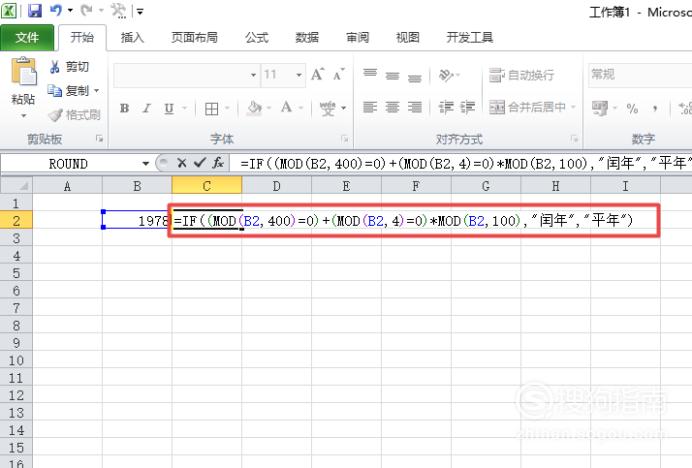This screenshot has width=692, height=468.
Task: Switch to the 公式 ribbon tab
Action: pos(256,38)
